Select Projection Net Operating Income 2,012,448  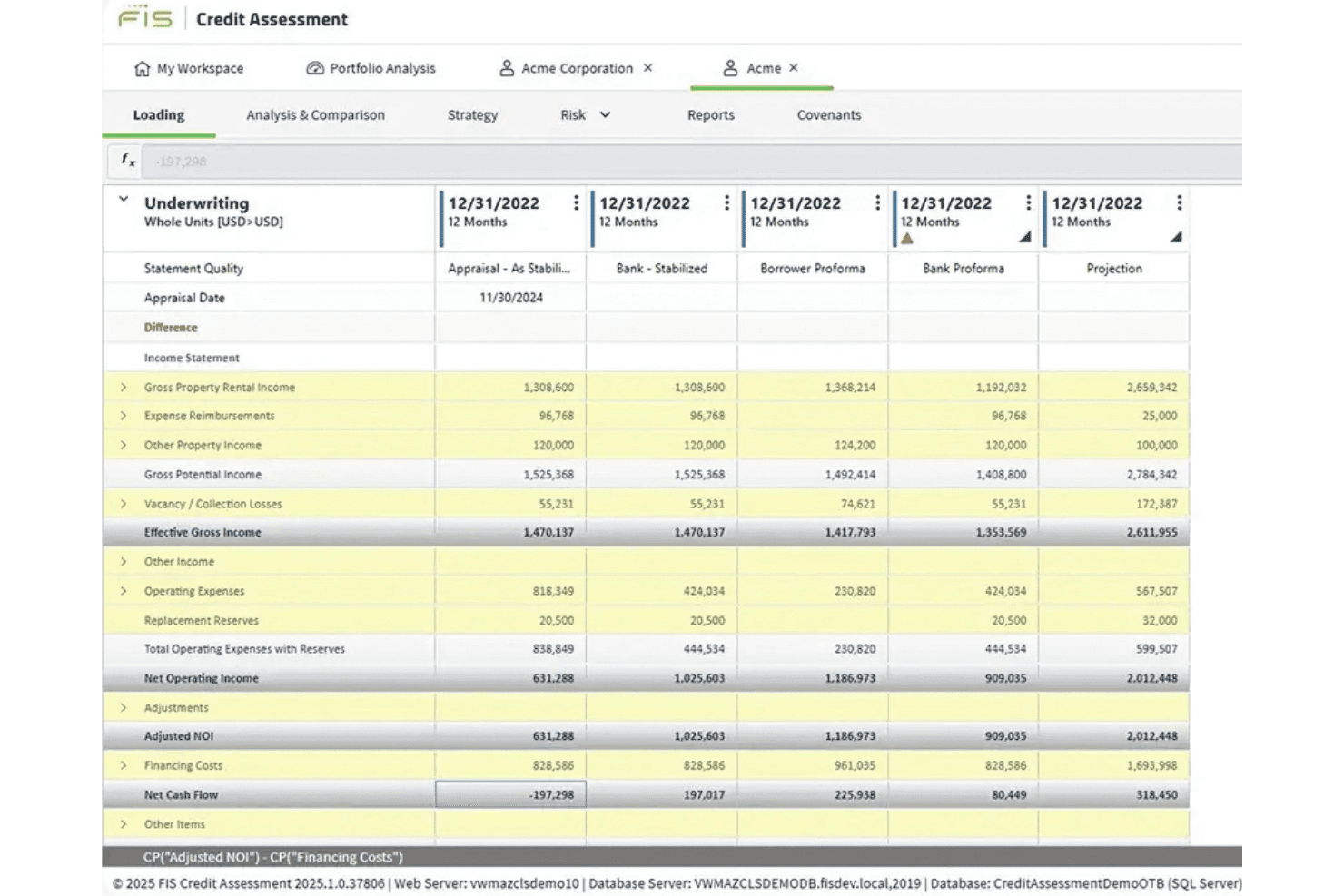(1114, 678)
